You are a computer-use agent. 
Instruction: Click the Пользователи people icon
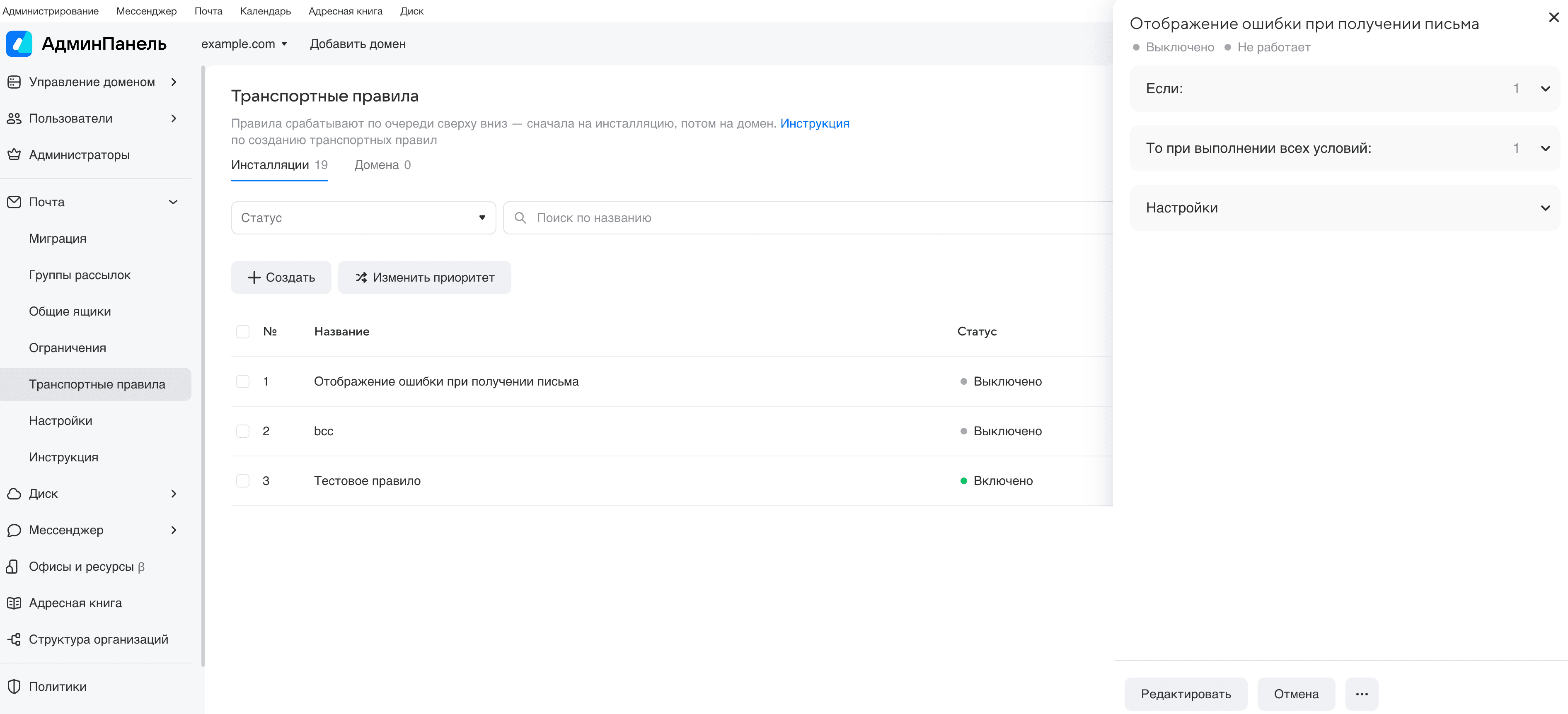[14, 118]
